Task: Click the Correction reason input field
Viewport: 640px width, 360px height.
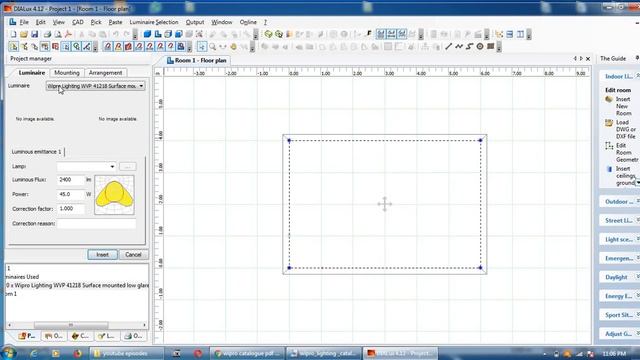Action: [x=96, y=224]
